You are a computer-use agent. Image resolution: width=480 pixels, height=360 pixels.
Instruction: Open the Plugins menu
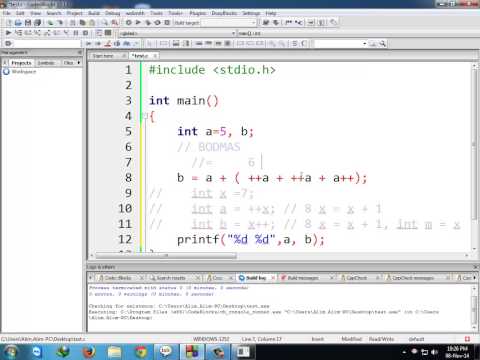(198, 13)
